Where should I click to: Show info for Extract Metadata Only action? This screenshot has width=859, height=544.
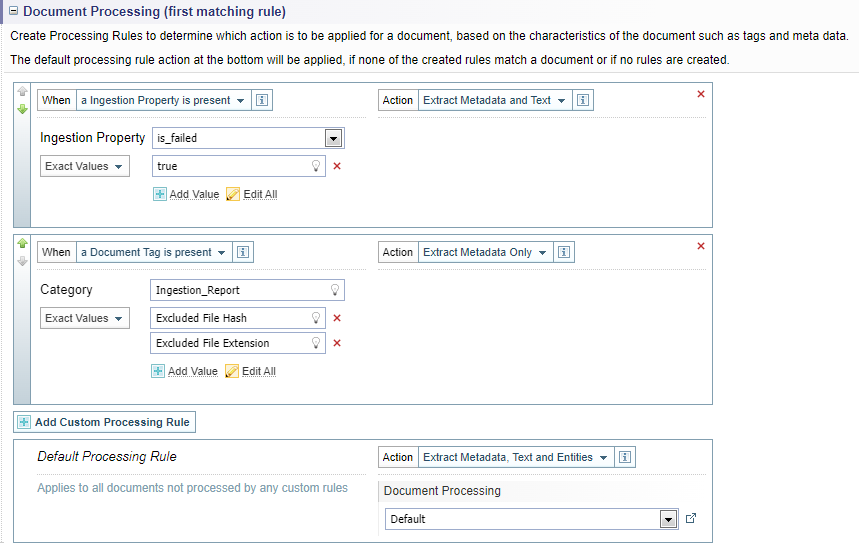tap(565, 252)
